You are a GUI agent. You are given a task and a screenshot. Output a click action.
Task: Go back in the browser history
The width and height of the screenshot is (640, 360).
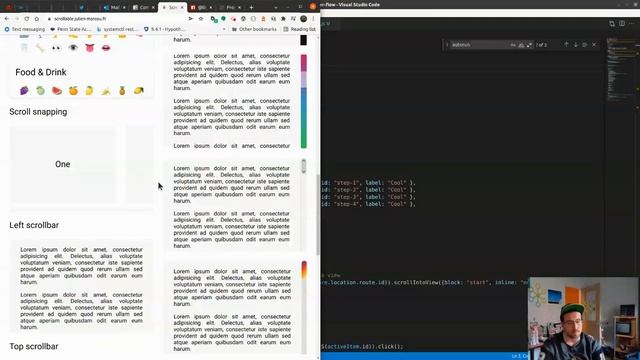(x=7, y=19)
